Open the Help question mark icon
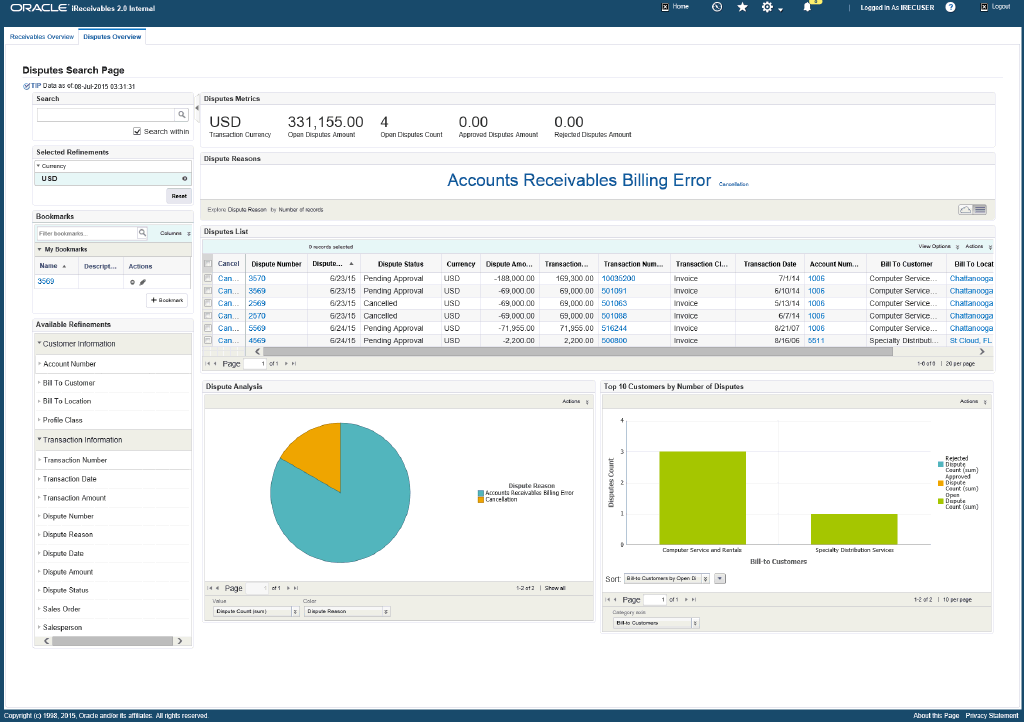 950,7
